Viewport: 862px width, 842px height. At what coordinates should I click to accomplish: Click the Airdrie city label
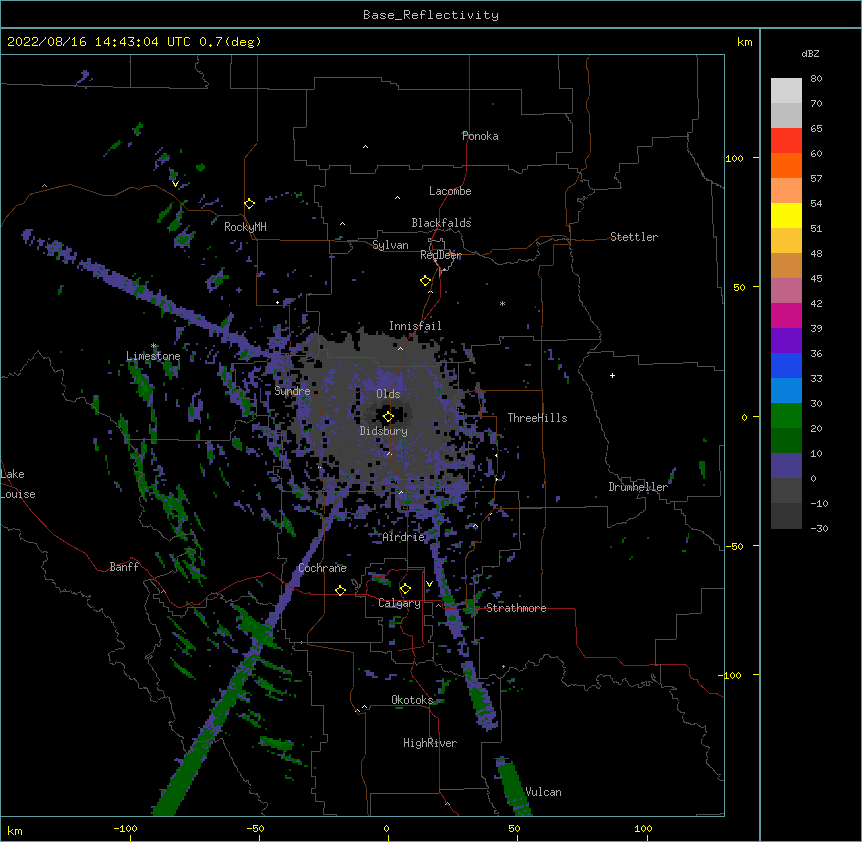[404, 537]
